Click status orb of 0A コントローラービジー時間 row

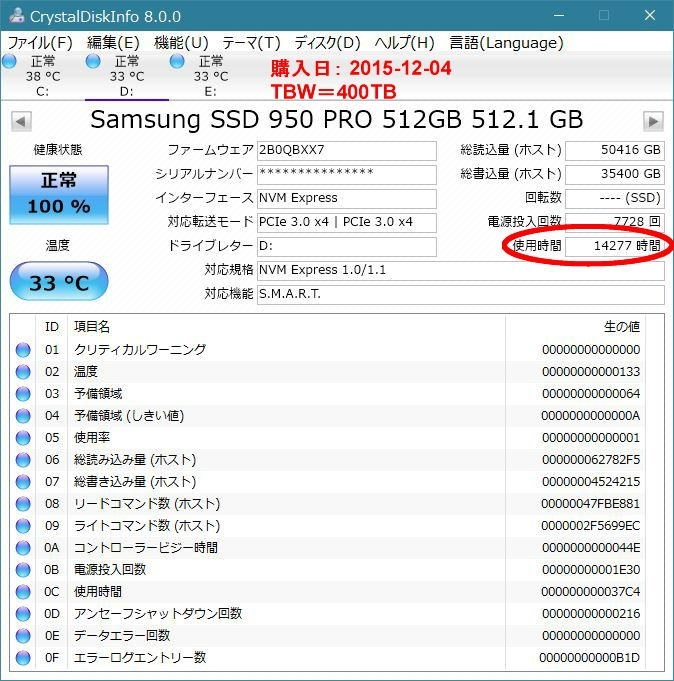[23, 548]
